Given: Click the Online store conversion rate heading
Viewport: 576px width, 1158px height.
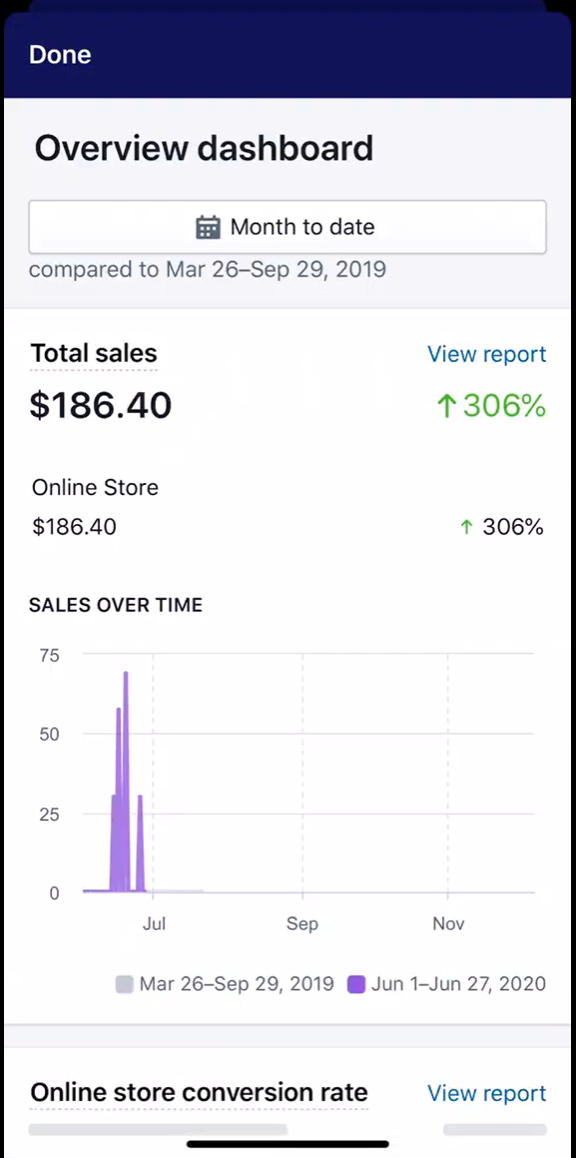Looking at the screenshot, I should pos(199,1092).
